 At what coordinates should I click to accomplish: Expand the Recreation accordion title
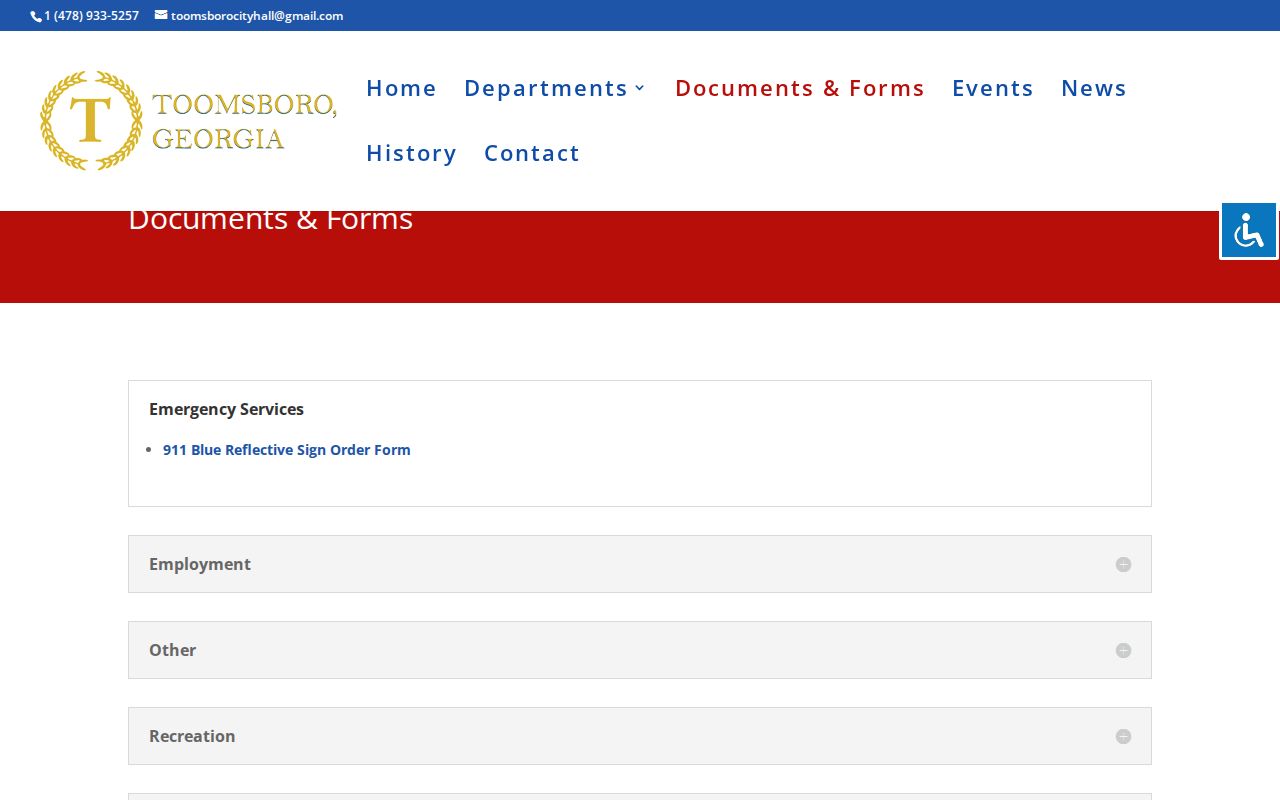[192, 736]
